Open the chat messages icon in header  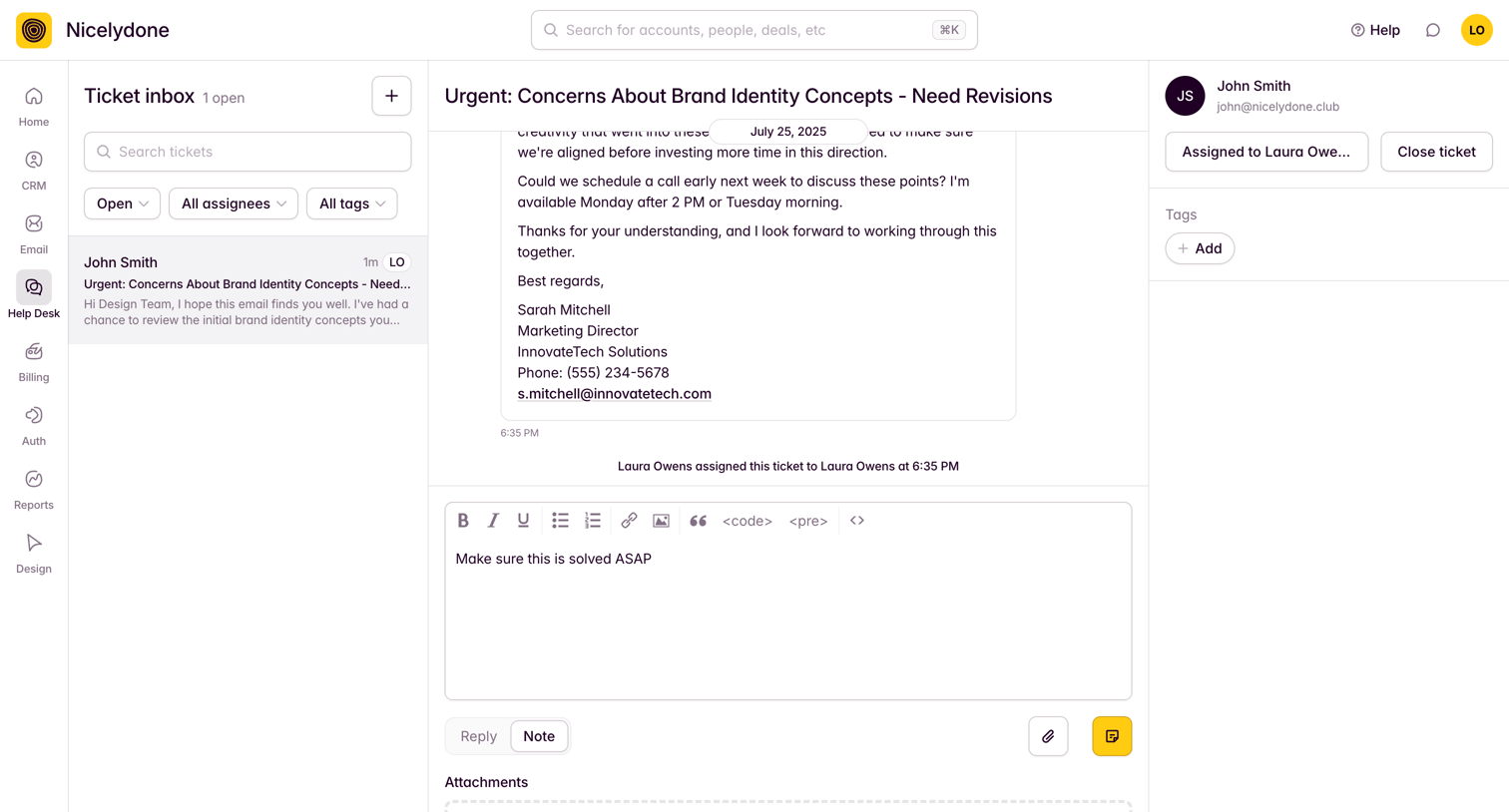pyautogui.click(x=1433, y=30)
